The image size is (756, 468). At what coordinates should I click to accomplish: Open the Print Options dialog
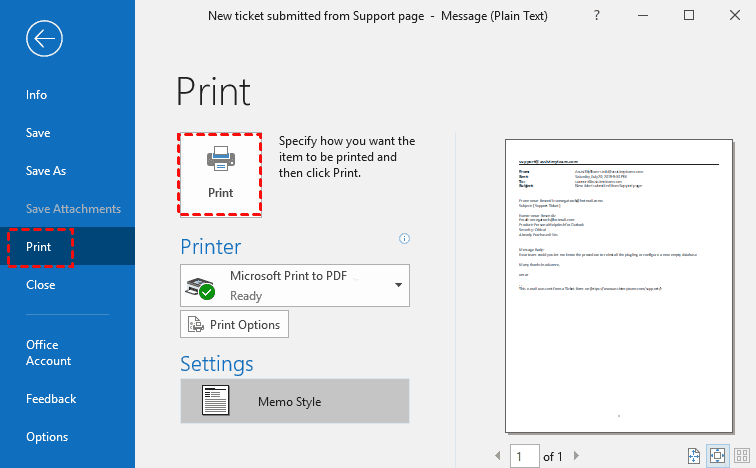click(235, 324)
